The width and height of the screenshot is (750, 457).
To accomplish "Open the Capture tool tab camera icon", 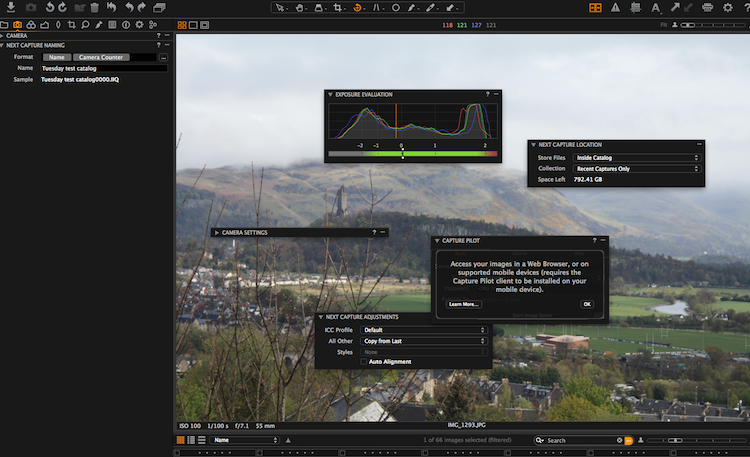I will tap(18, 23).
